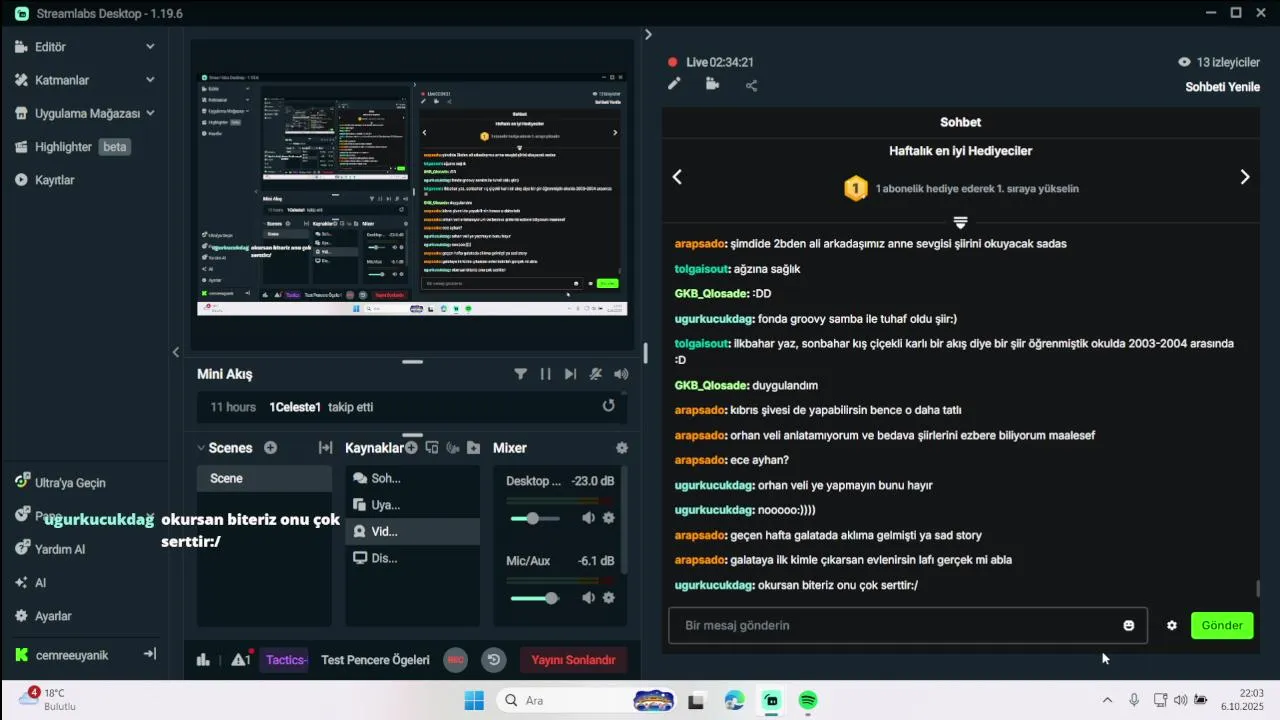Screen dimensions: 1280x720
Task: Open chat settings gear next to Gönder
Action: tap(1172, 625)
